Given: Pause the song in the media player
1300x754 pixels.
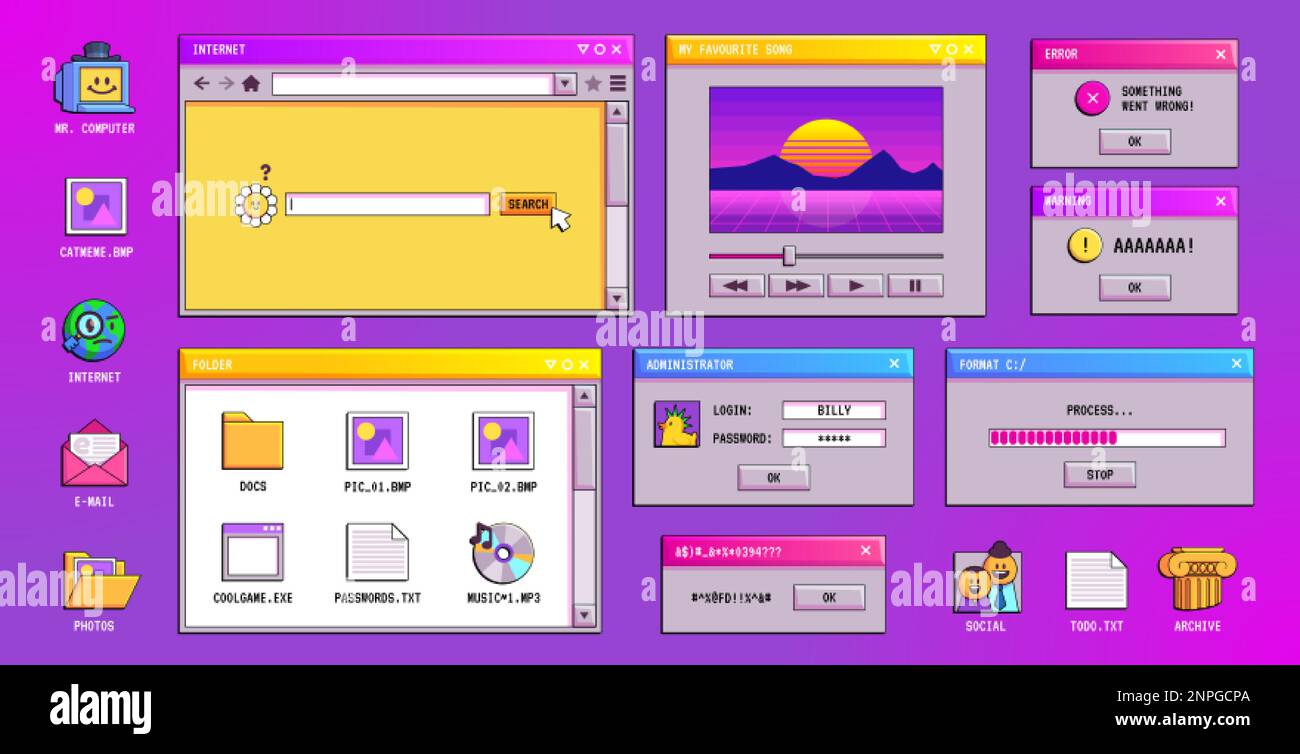Looking at the screenshot, I should coord(915,285).
